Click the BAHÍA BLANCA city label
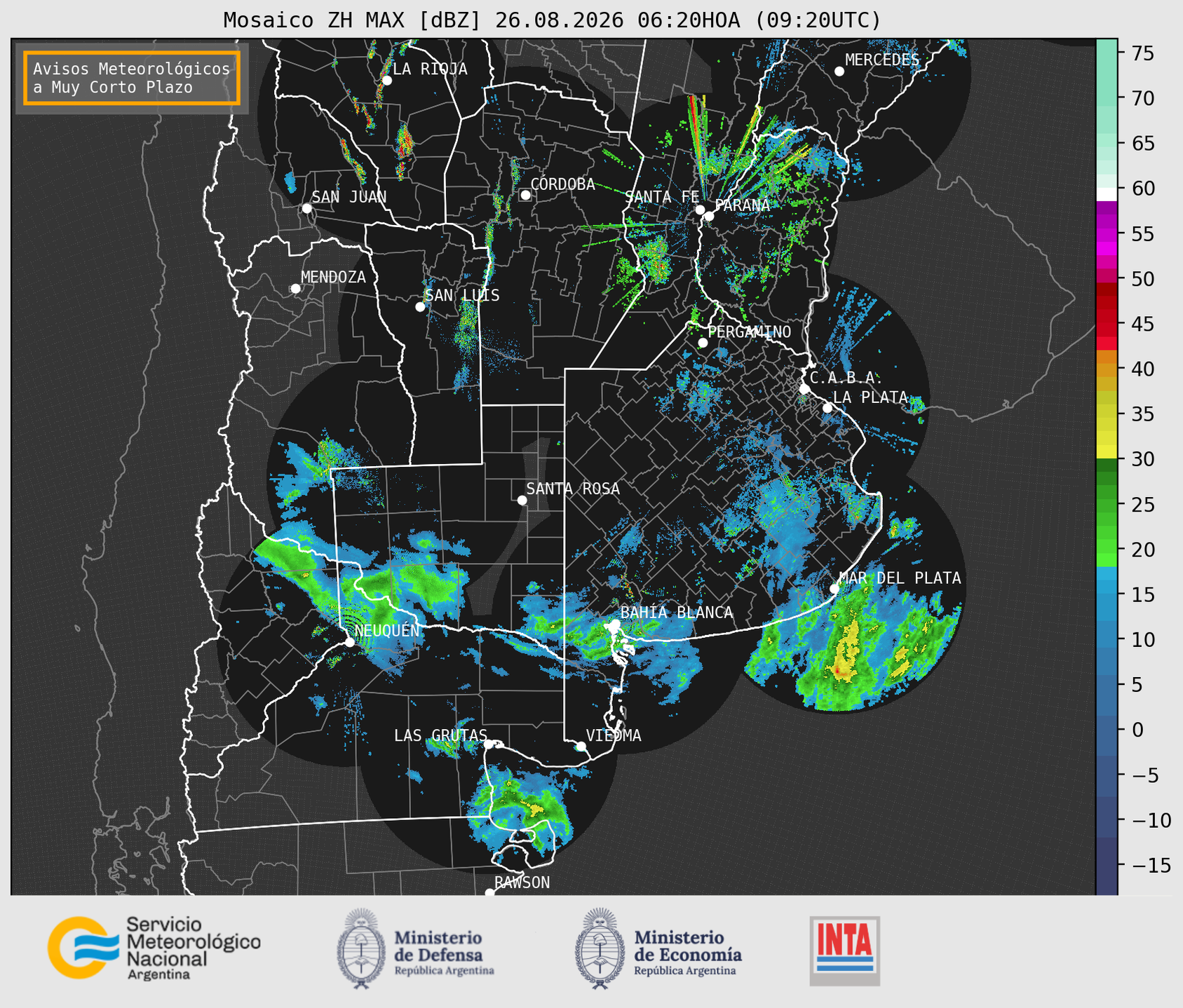This screenshot has width=1183, height=1008. click(x=677, y=613)
